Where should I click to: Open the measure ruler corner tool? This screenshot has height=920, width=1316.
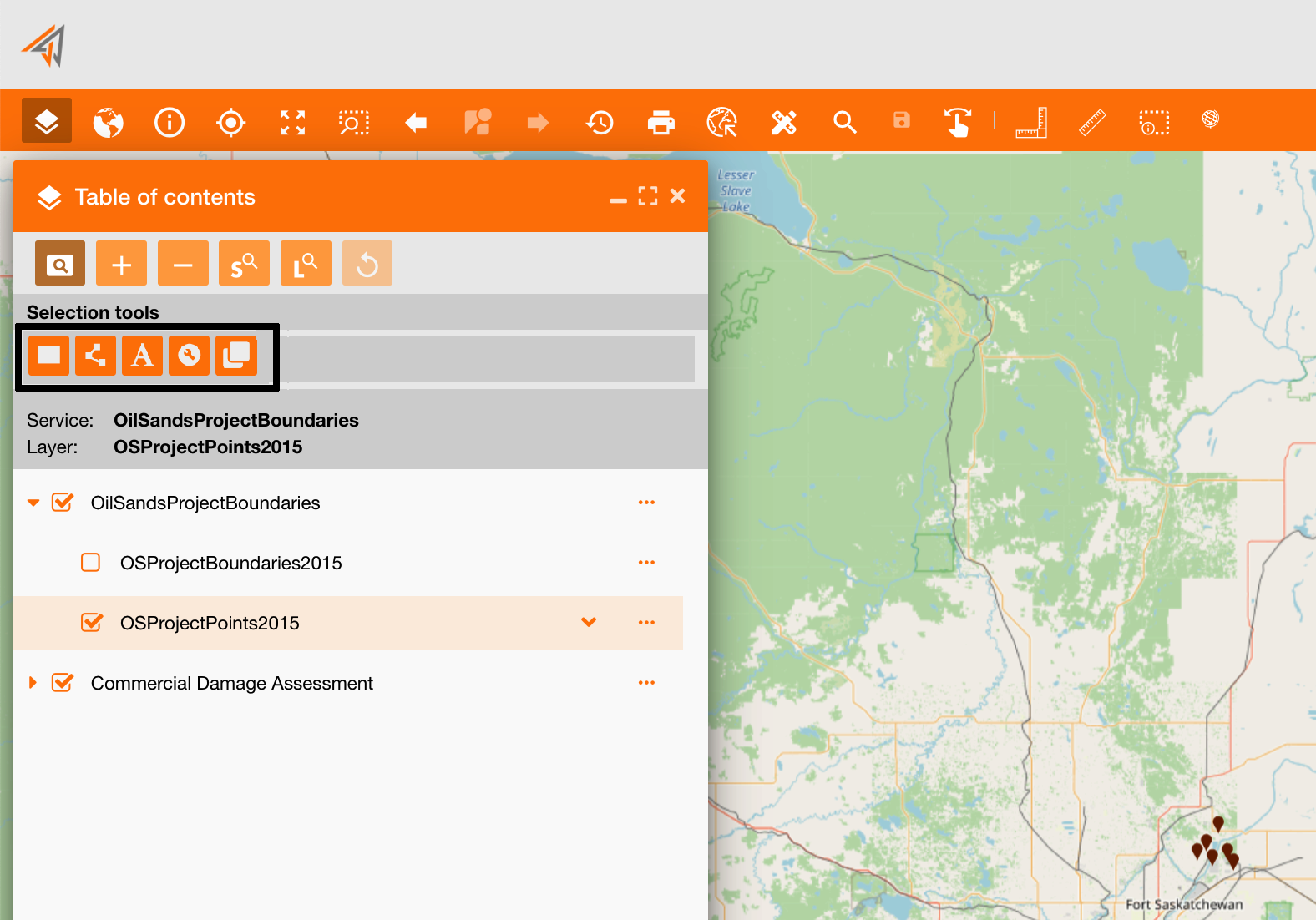1031,123
